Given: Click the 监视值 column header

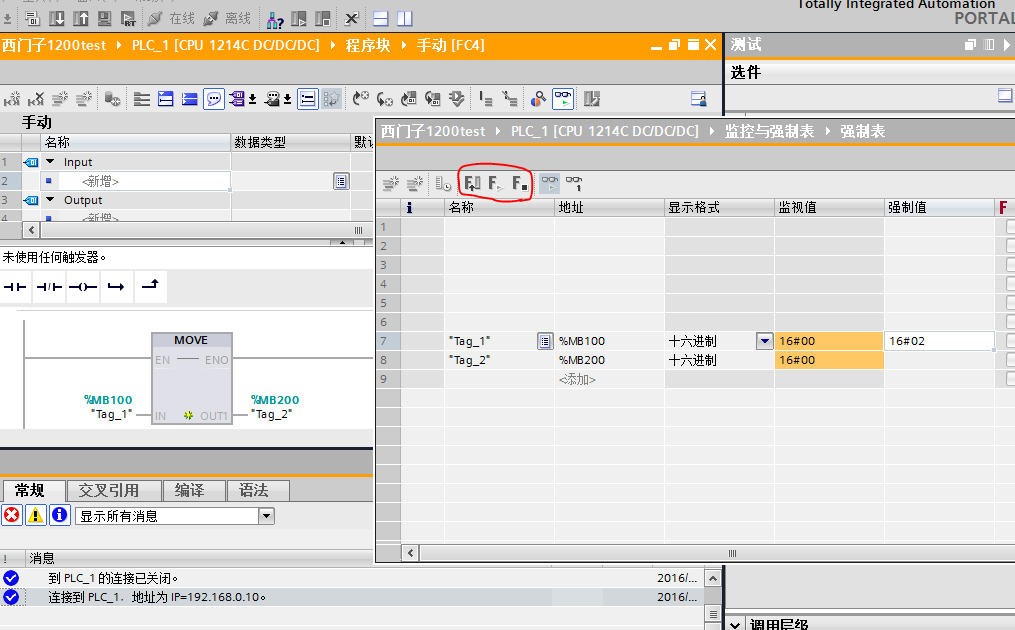Looking at the screenshot, I should pos(829,207).
